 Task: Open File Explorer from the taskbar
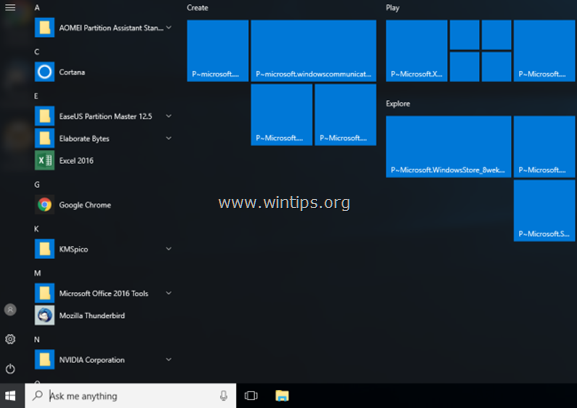click(282, 396)
